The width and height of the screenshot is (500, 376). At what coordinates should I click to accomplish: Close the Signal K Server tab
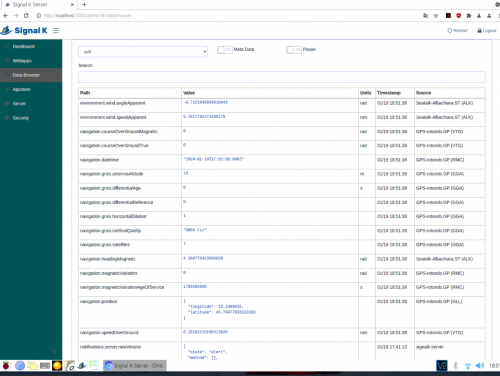(x=72, y=5)
